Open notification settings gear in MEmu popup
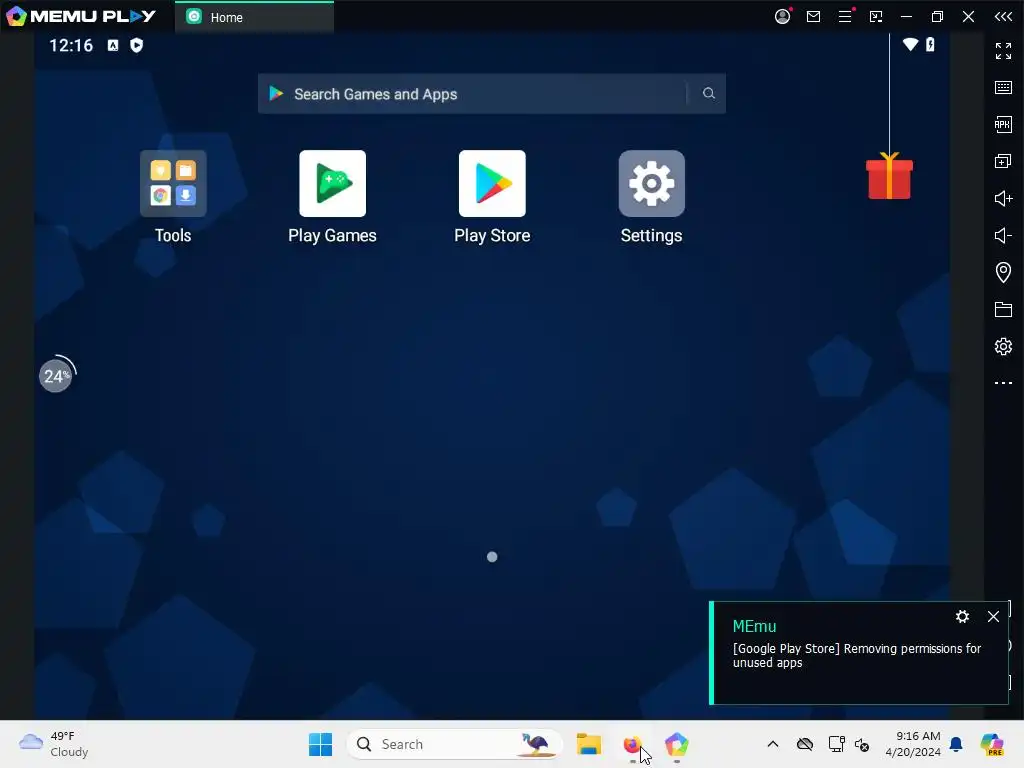 [x=962, y=616]
